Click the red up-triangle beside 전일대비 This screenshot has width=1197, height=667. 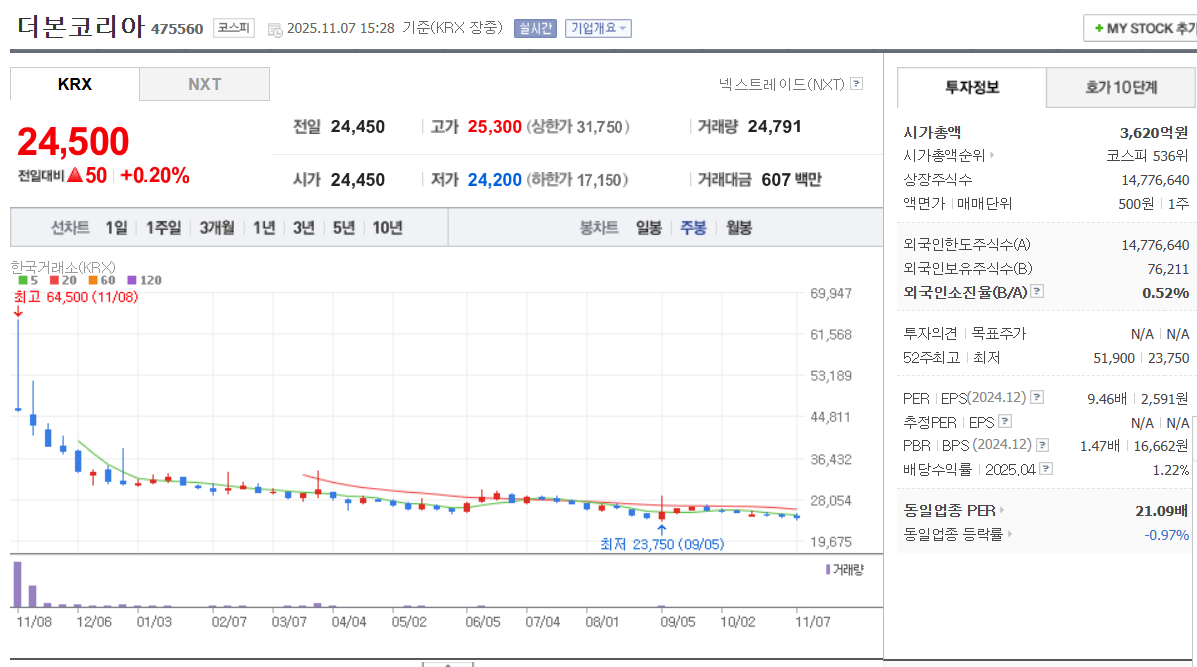click(x=75, y=175)
